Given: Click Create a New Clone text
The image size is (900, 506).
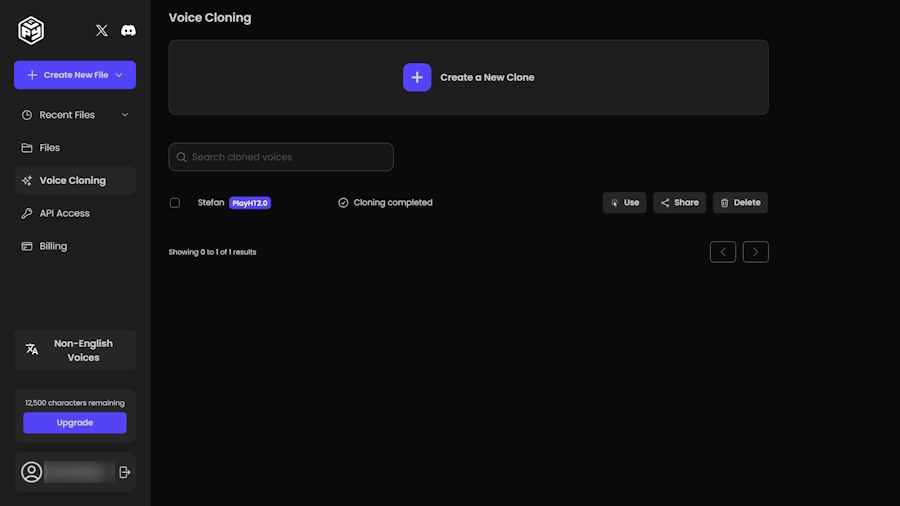Looking at the screenshot, I should tap(487, 77).
